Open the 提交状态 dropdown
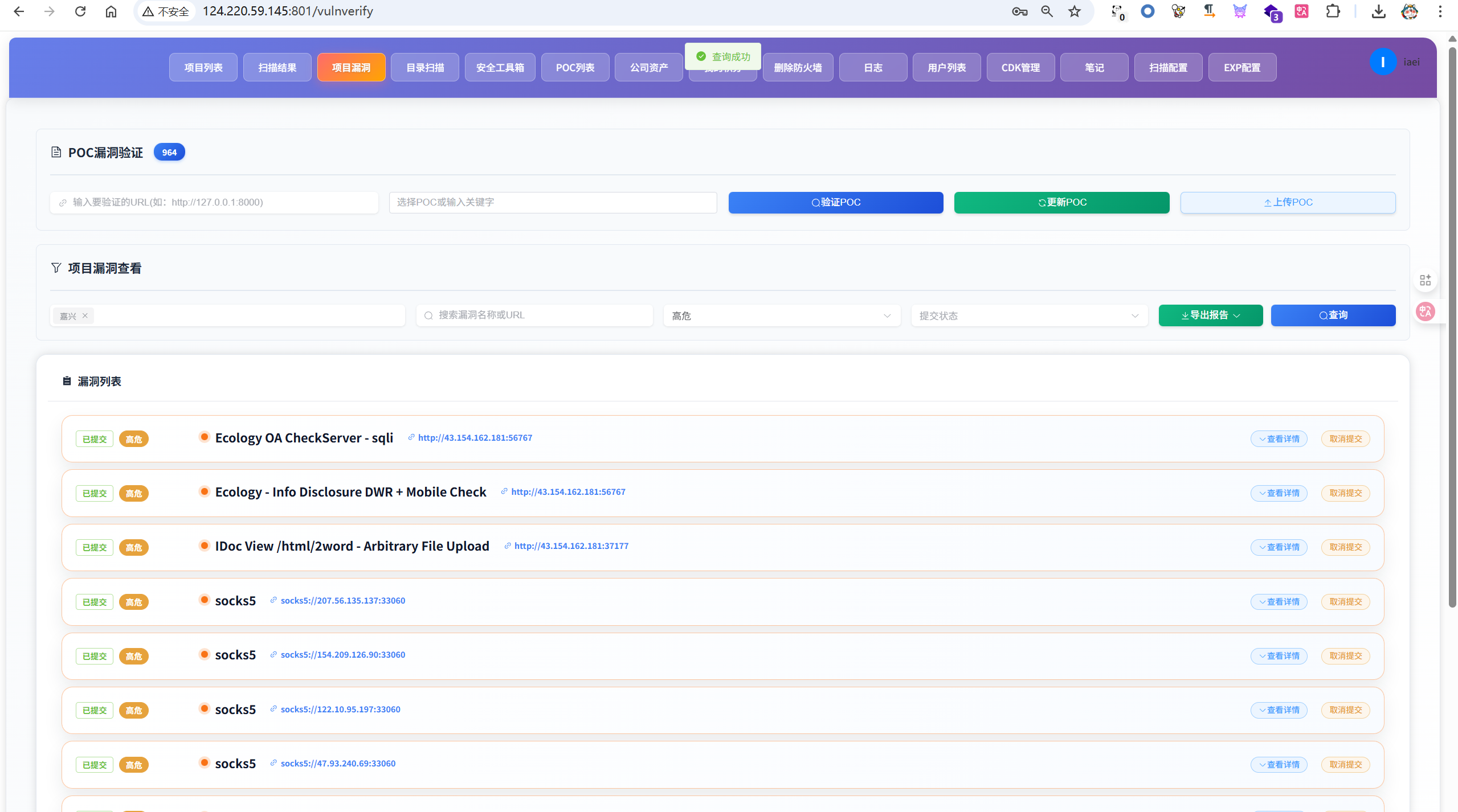Viewport: 1458px width, 812px height. click(1030, 315)
